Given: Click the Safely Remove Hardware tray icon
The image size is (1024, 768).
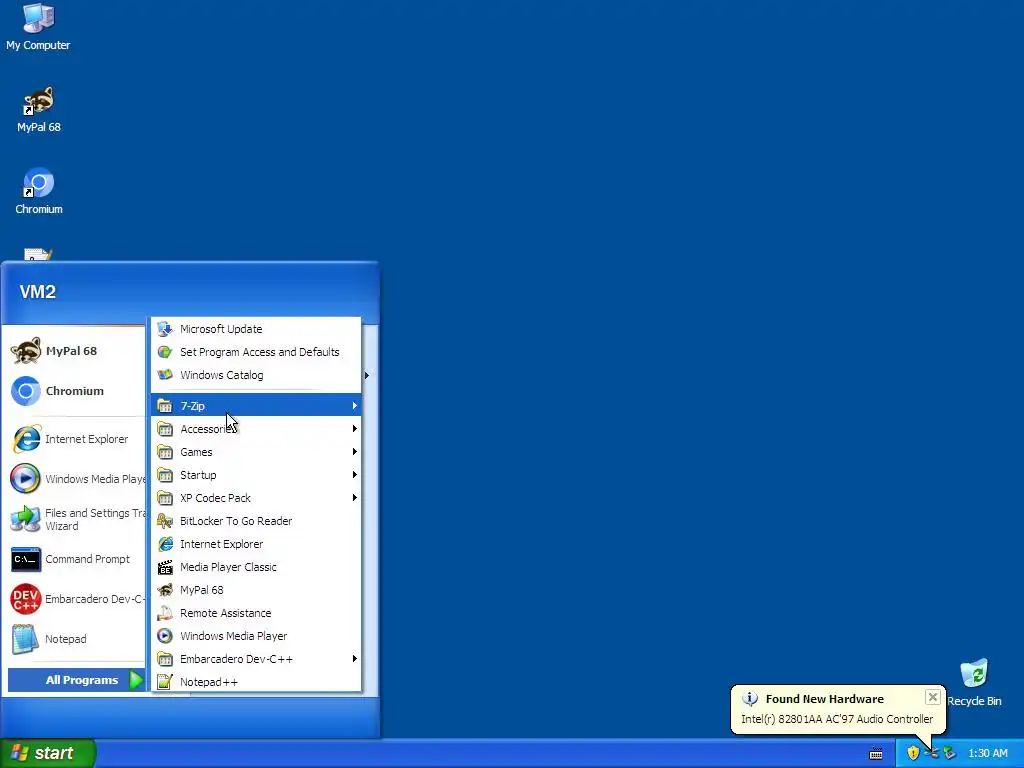Looking at the screenshot, I should click(x=950, y=753).
